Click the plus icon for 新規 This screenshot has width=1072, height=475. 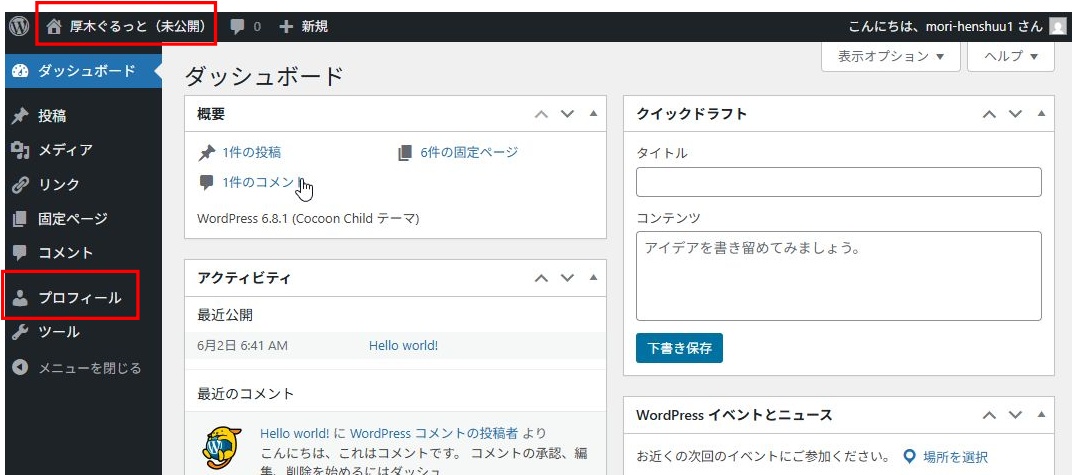click(286, 27)
